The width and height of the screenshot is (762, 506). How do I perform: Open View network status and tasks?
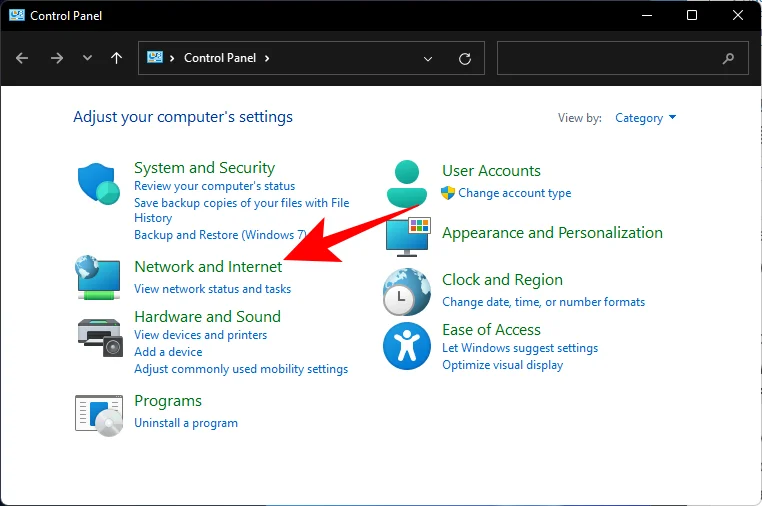point(212,289)
